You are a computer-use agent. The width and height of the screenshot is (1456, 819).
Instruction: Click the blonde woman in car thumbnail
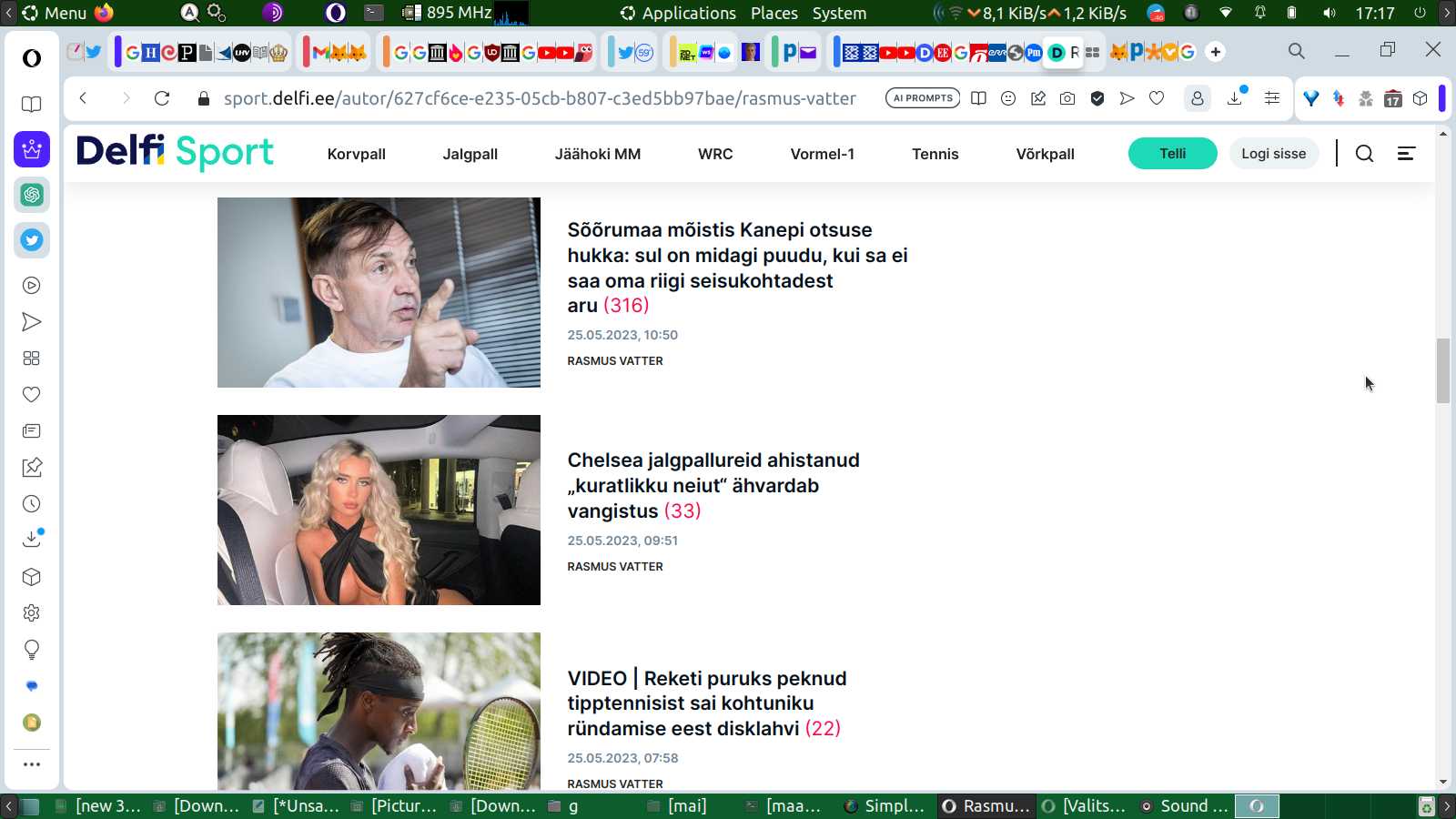(379, 510)
